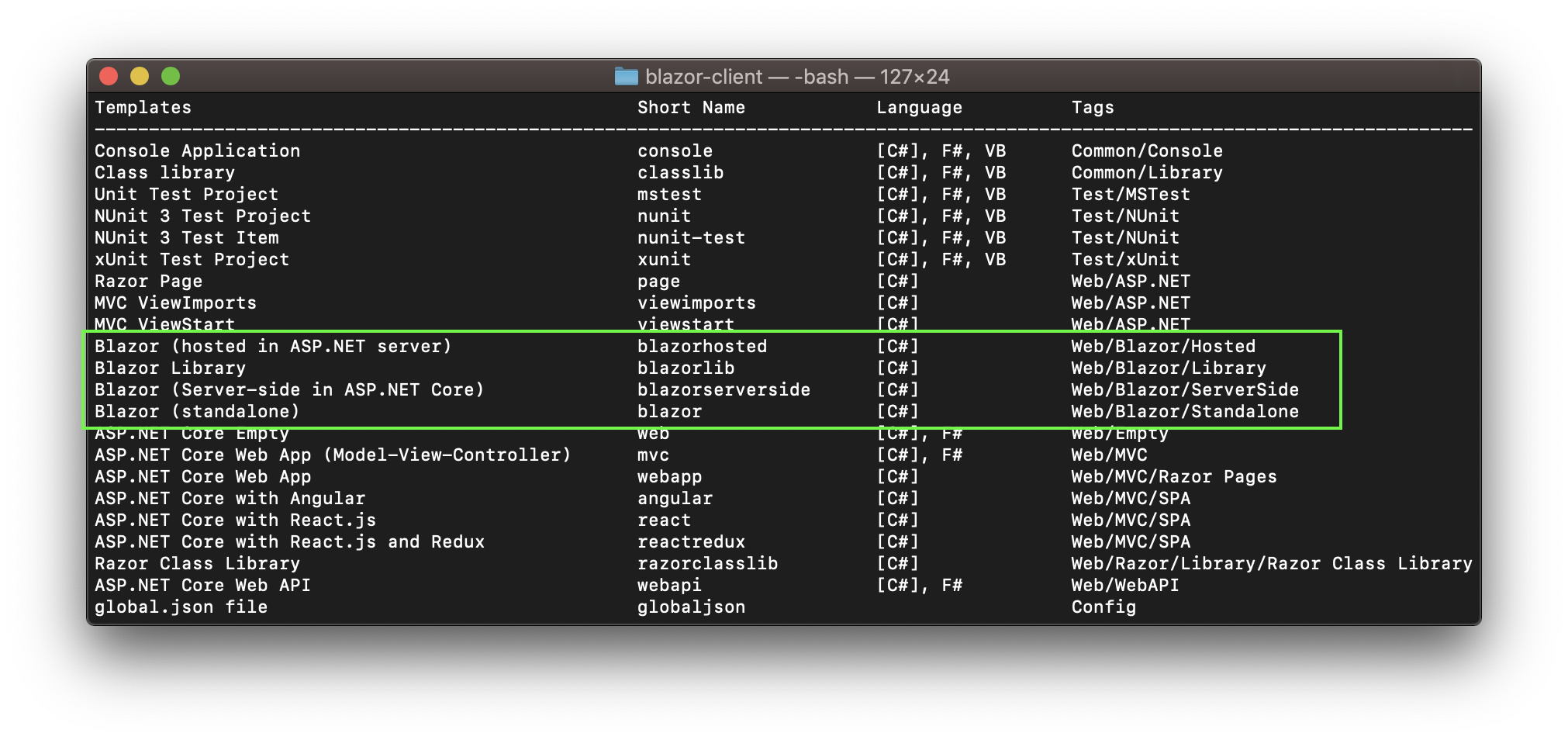
Task: Click 'NUnit 3 Test Item' template name
Action: point(187,238)
